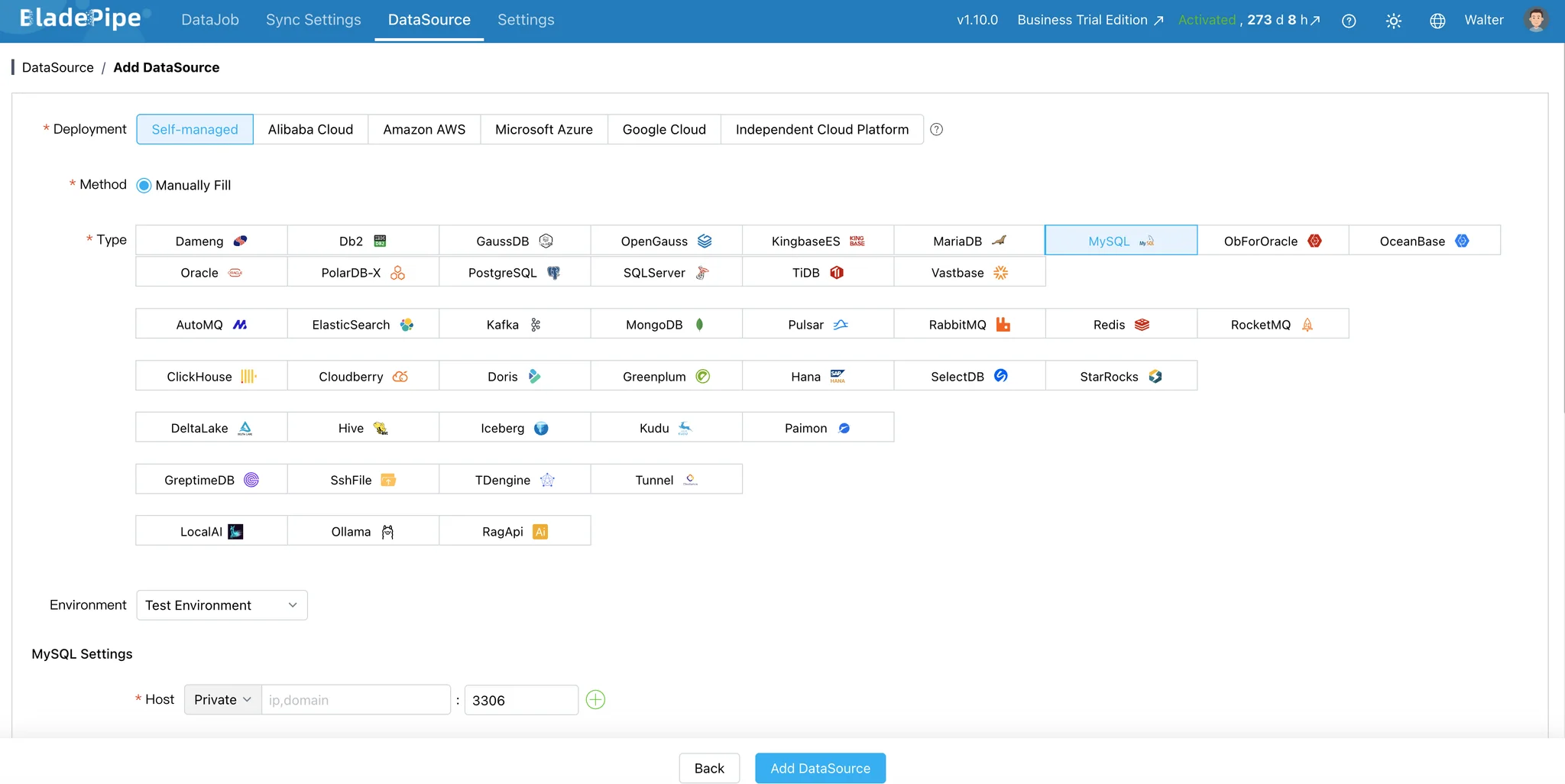Pick PostgreSQL datasource type
The width and height of the screenshot is (1565, 784).
(x=514, y=273)
